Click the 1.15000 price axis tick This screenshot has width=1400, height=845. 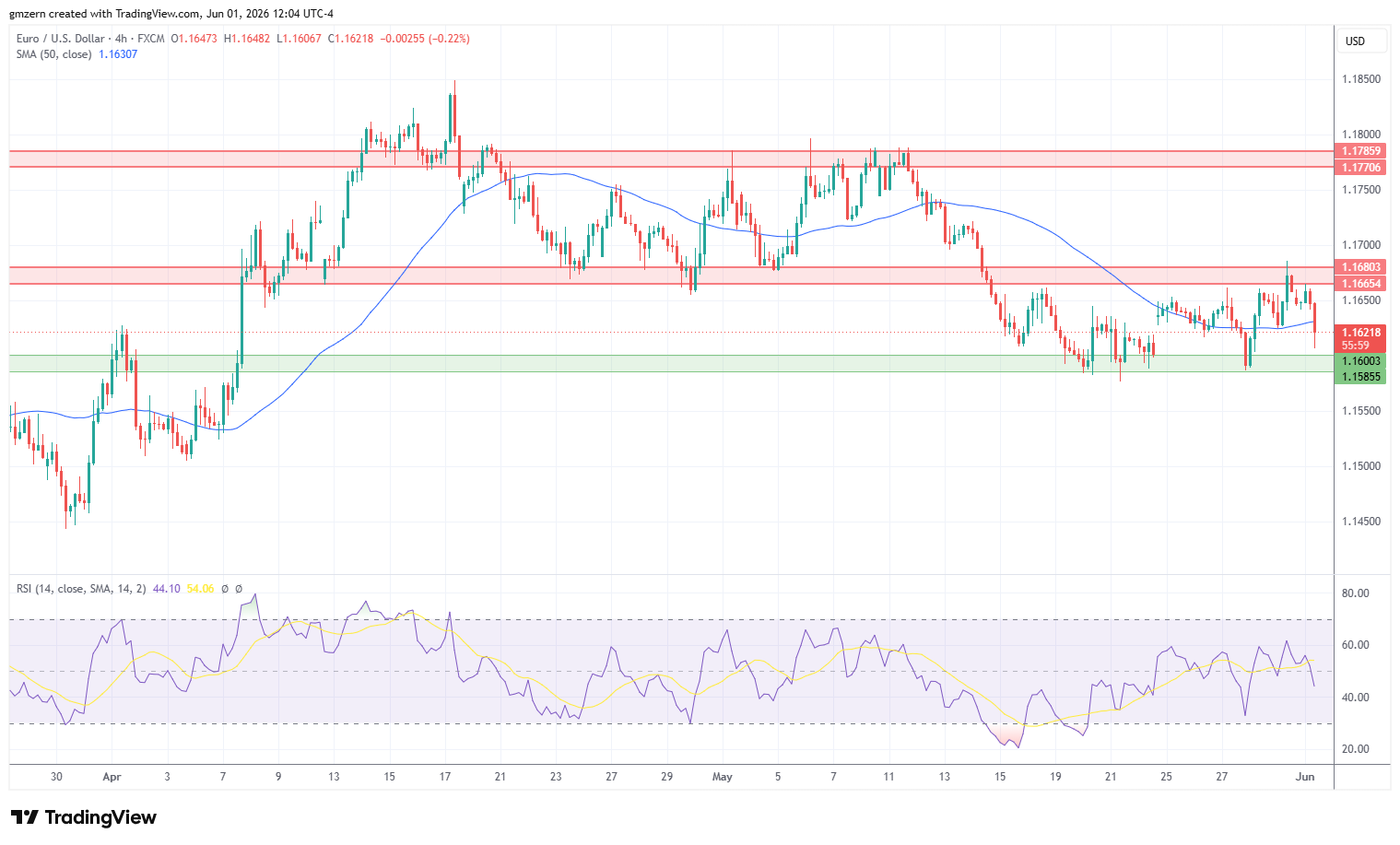pos(1361,466)
